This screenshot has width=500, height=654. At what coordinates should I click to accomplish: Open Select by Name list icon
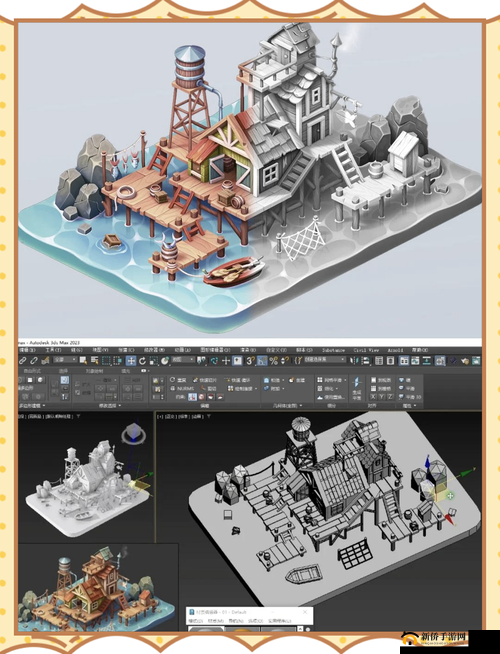(x=95, y=360)
